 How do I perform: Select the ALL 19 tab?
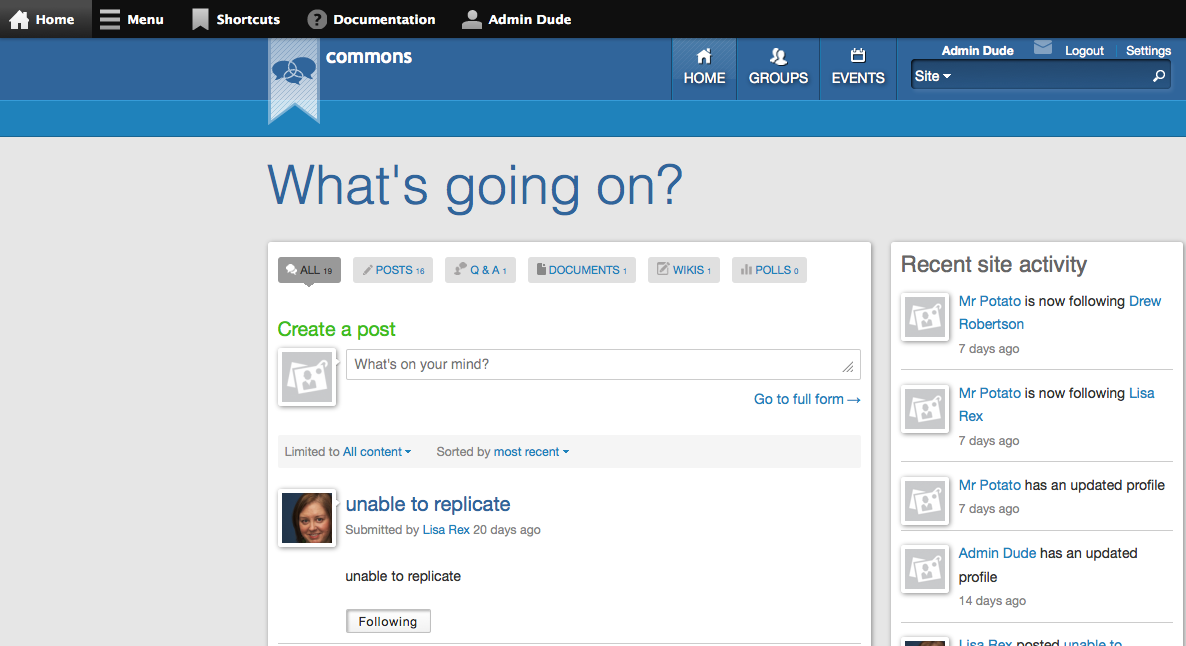(309, 270)
